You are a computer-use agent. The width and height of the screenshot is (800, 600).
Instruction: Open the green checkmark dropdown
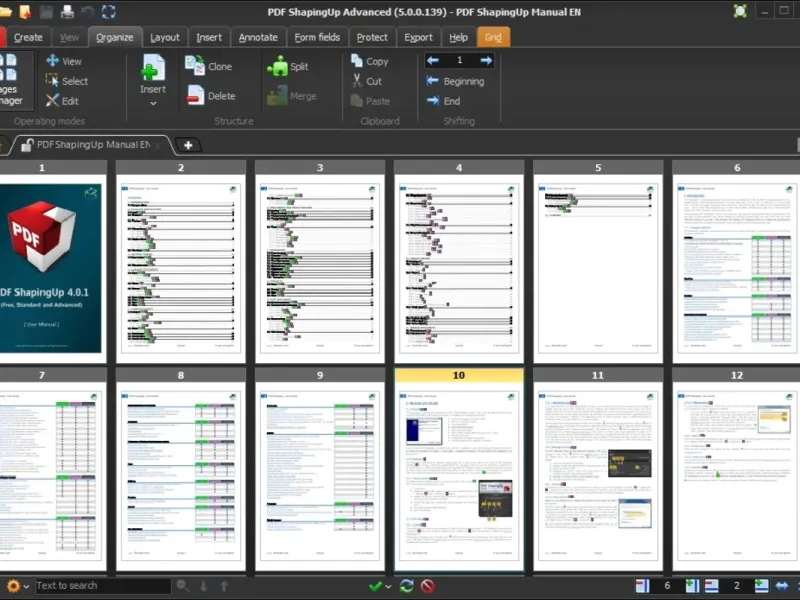pyautogui.click(x=379, y=586)
